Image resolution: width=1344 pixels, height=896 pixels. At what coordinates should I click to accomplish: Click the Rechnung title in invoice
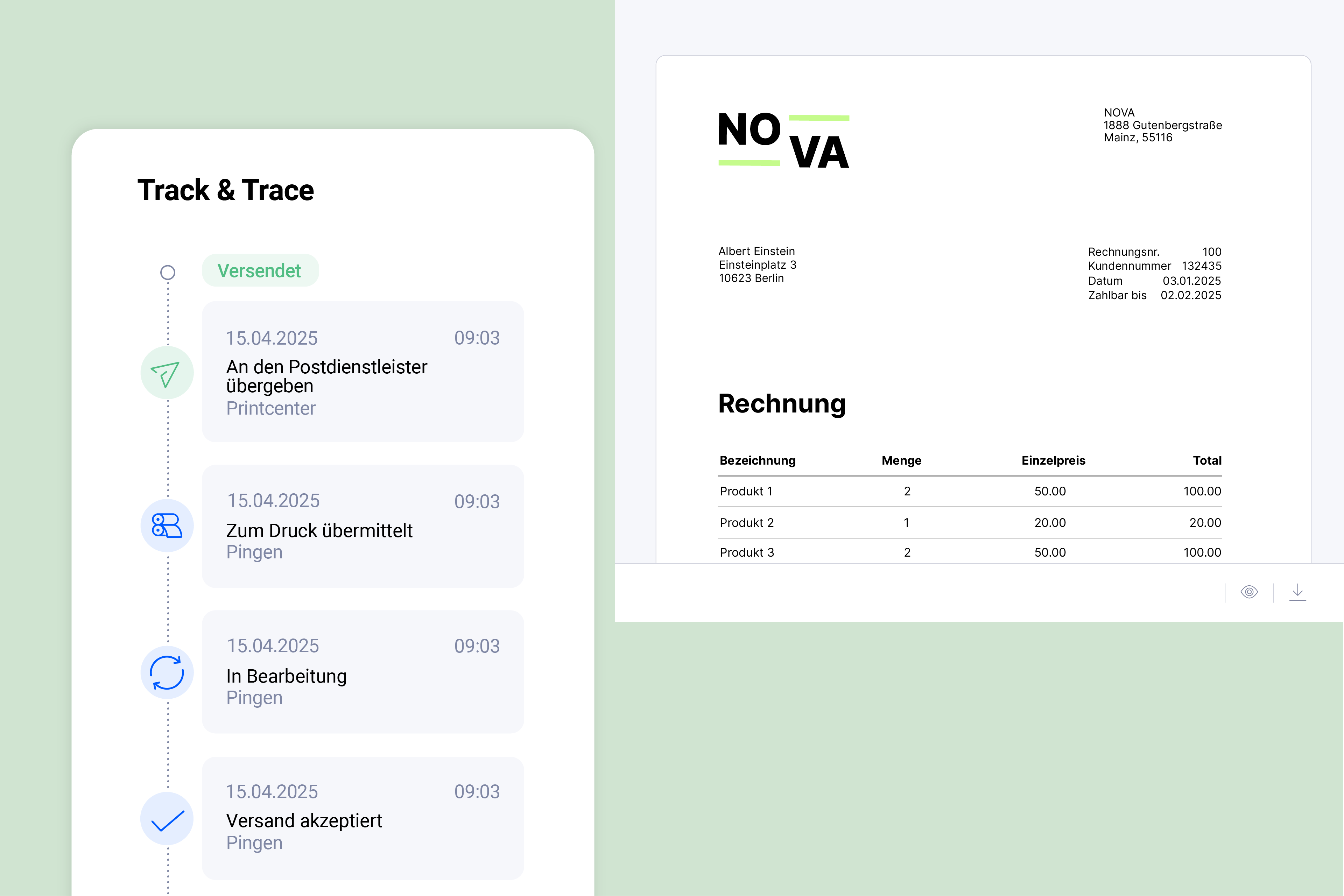click(x=782, y=404)
